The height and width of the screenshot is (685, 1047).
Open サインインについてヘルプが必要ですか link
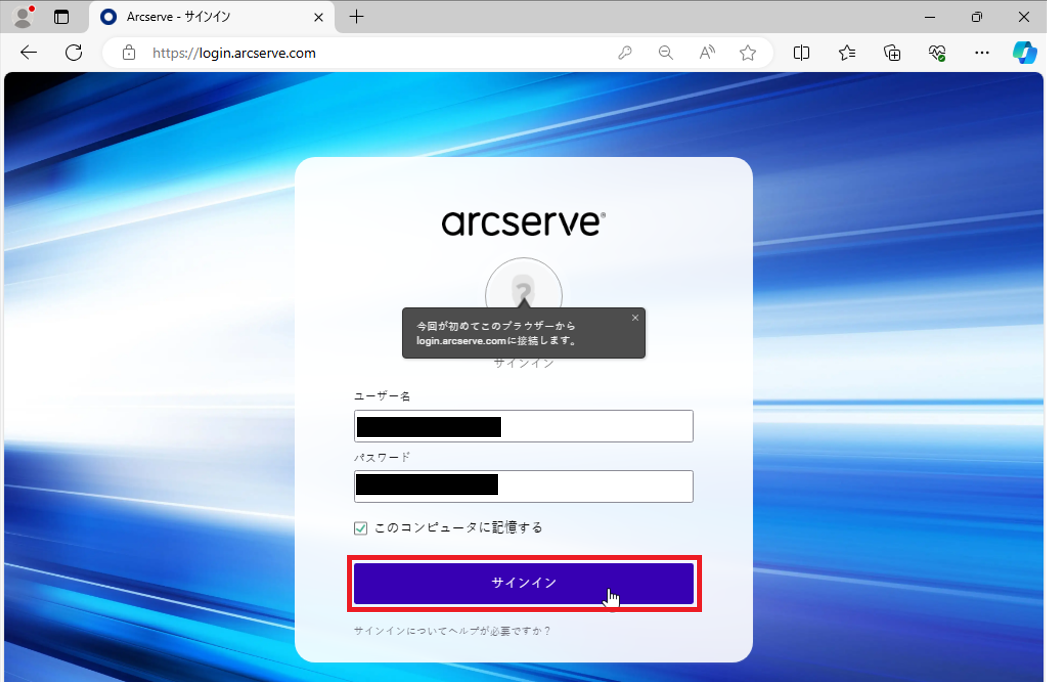[452, 631]
